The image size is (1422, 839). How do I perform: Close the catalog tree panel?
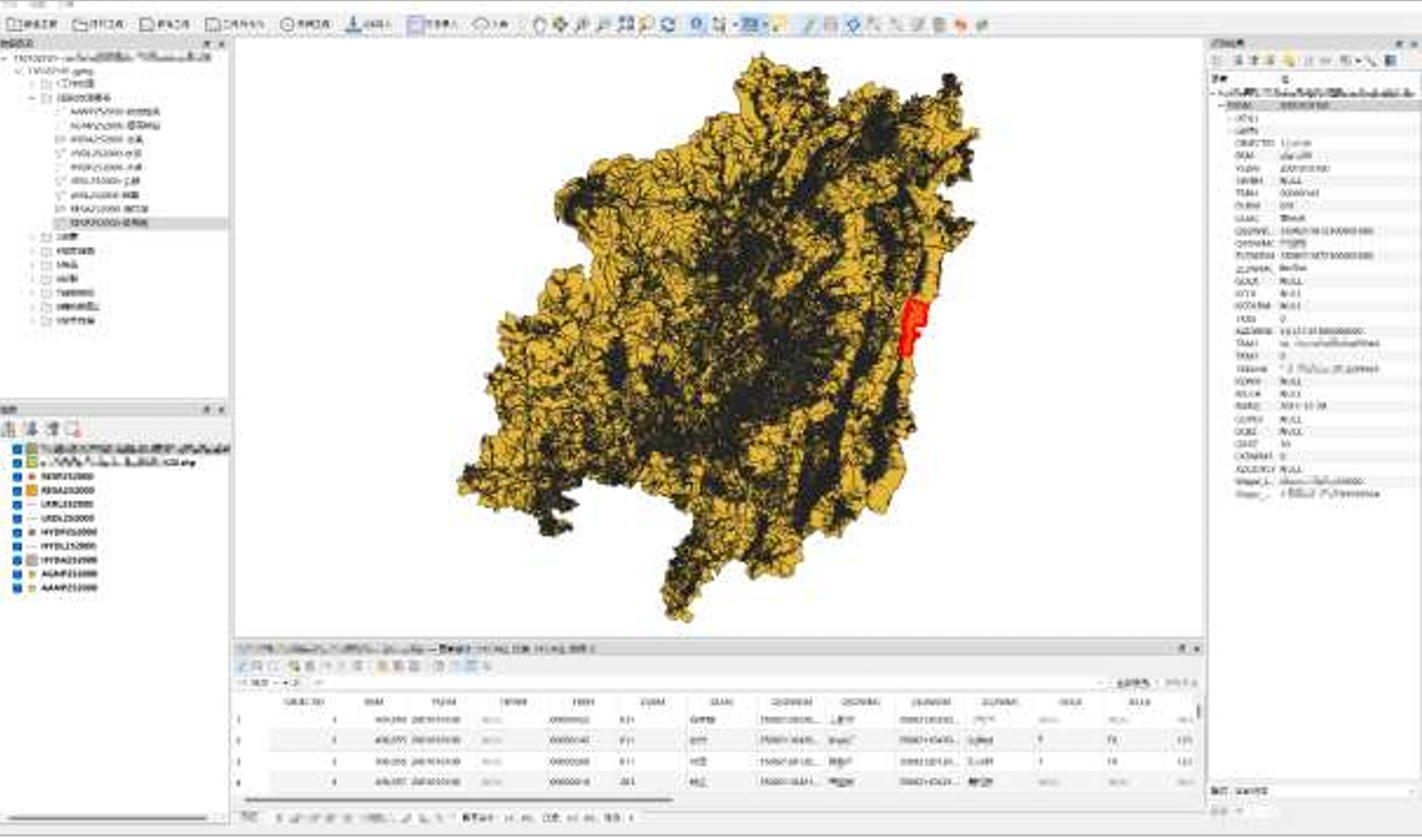[221, 44]
